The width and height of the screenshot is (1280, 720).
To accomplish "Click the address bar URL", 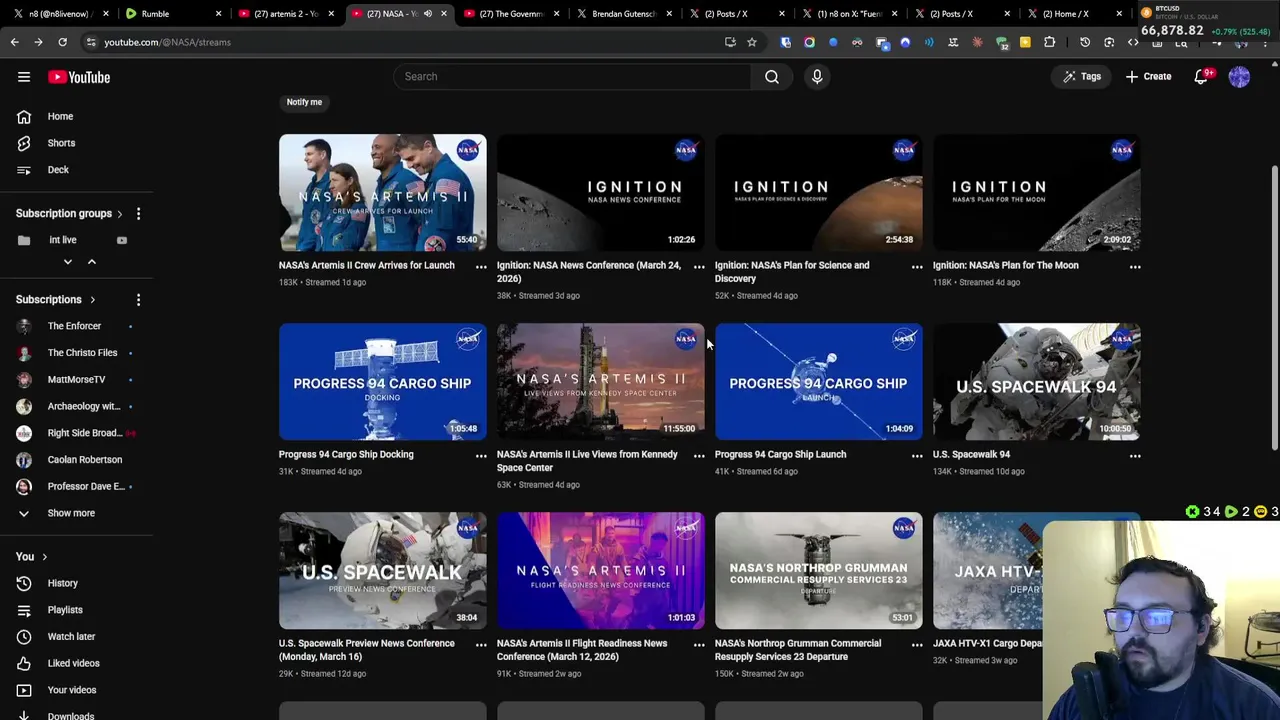I will [167, 42].
